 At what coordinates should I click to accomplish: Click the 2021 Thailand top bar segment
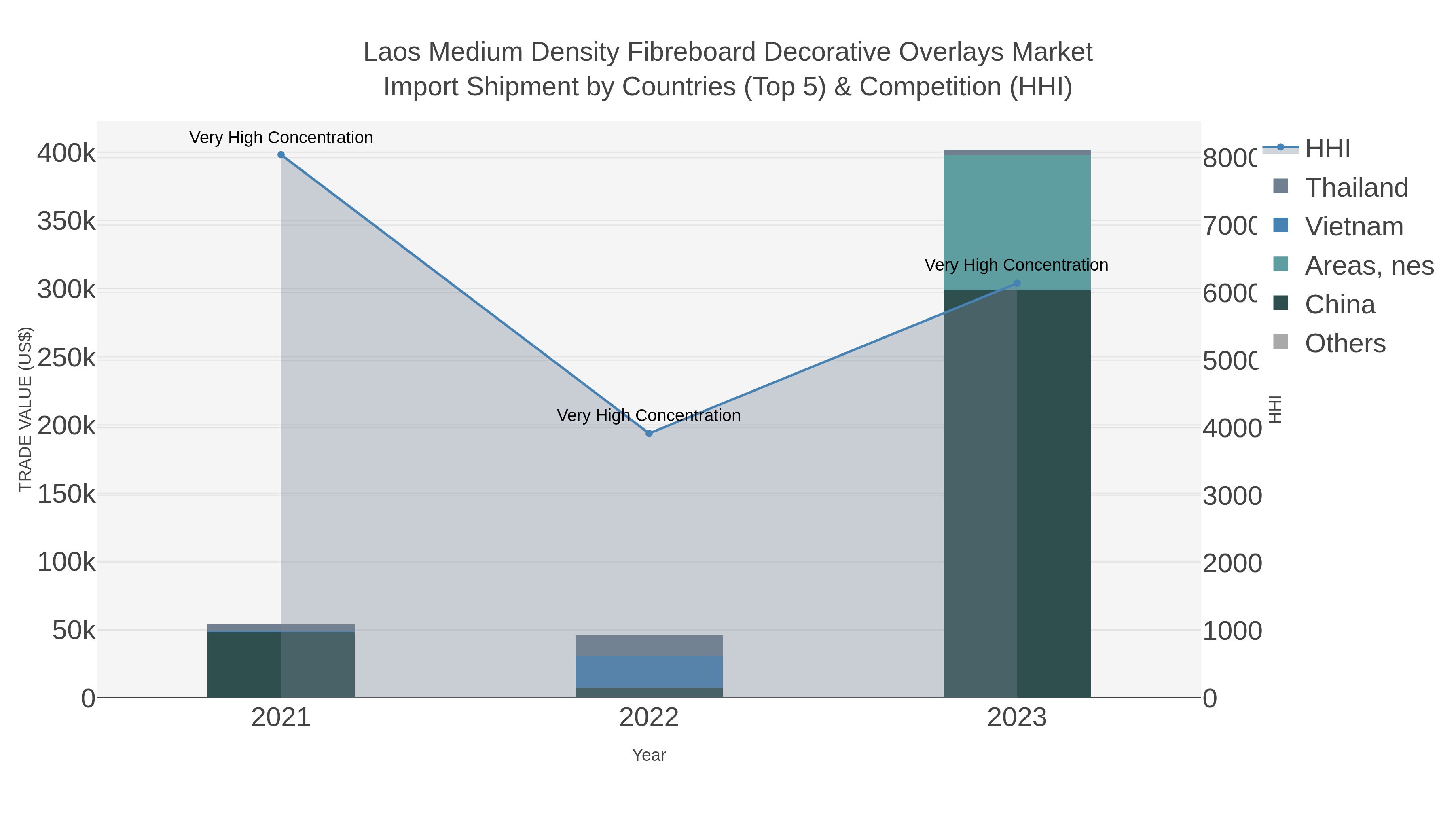281,628
